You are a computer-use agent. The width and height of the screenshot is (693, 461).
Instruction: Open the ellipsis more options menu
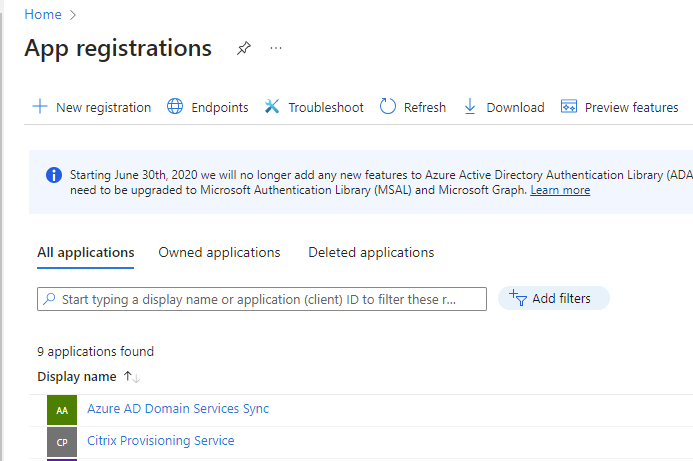[x=276, y=48]
